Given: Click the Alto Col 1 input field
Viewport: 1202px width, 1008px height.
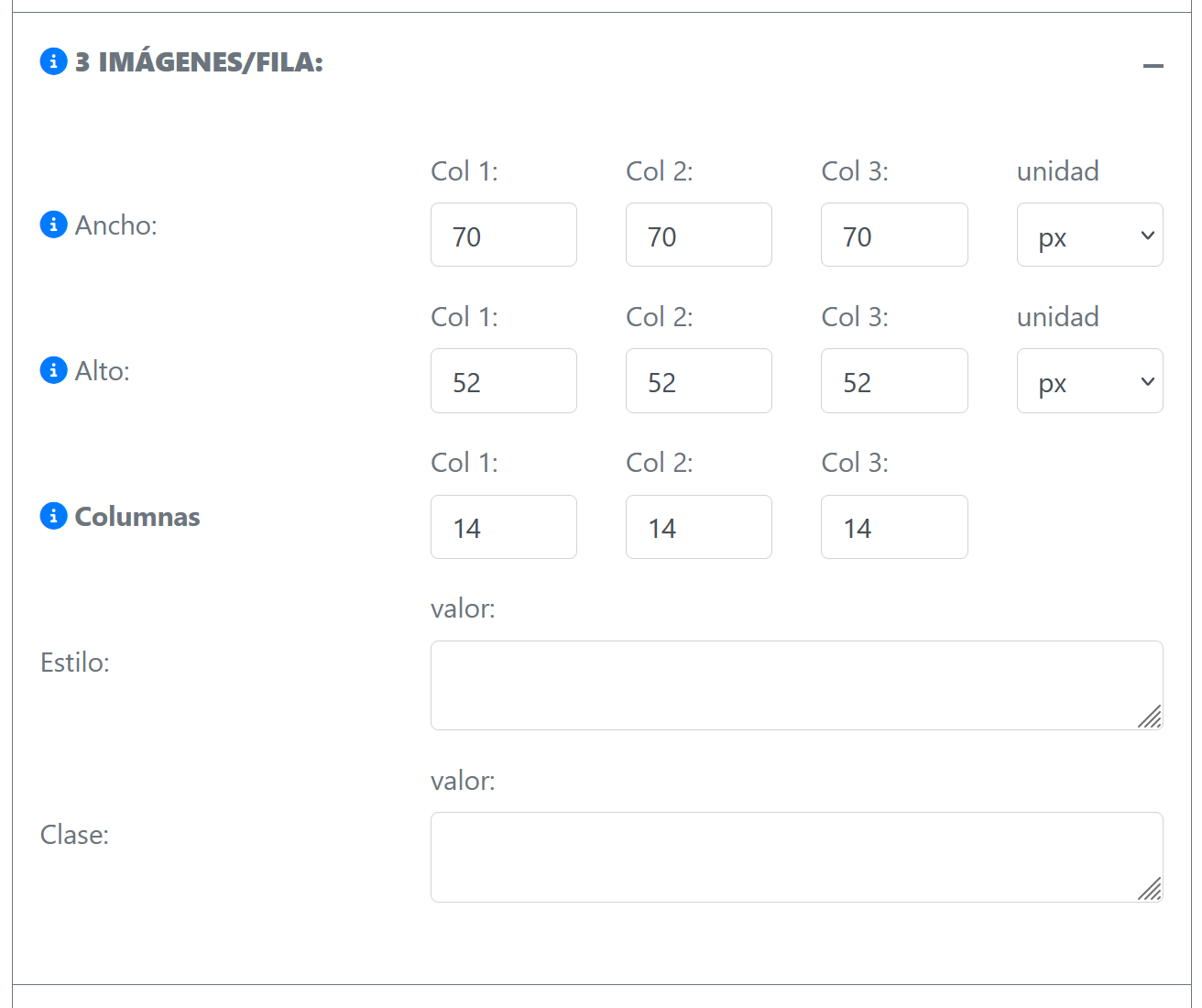Looking at the screenshot, I should click(x=503, y=381).
